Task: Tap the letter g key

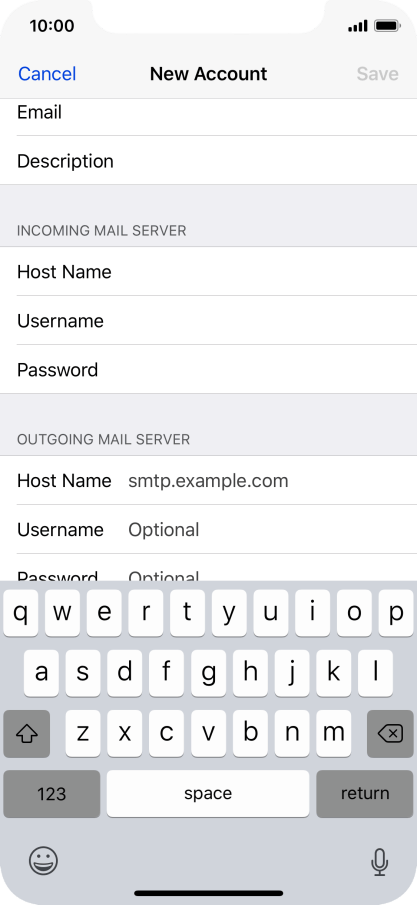Action: [x=208, y=673]
